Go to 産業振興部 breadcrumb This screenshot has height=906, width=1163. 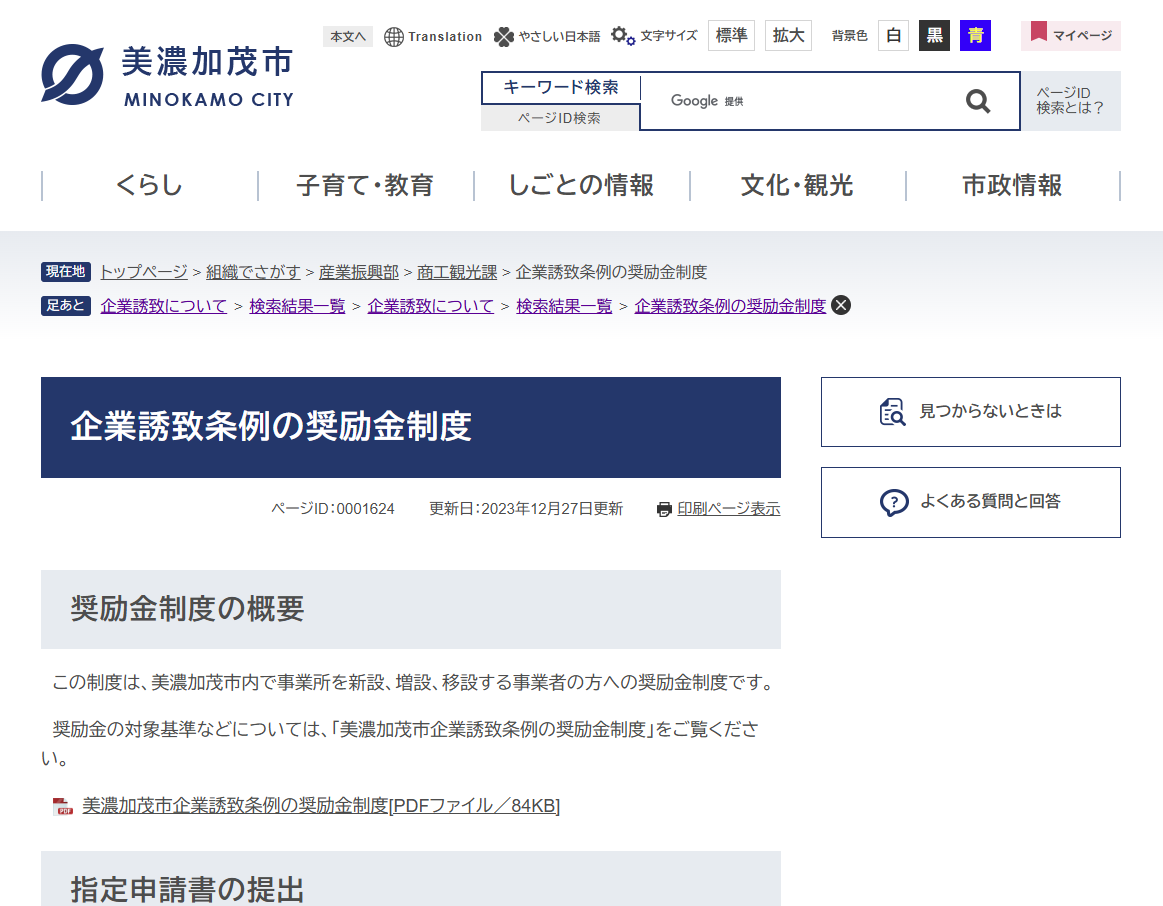pos(359,272)
